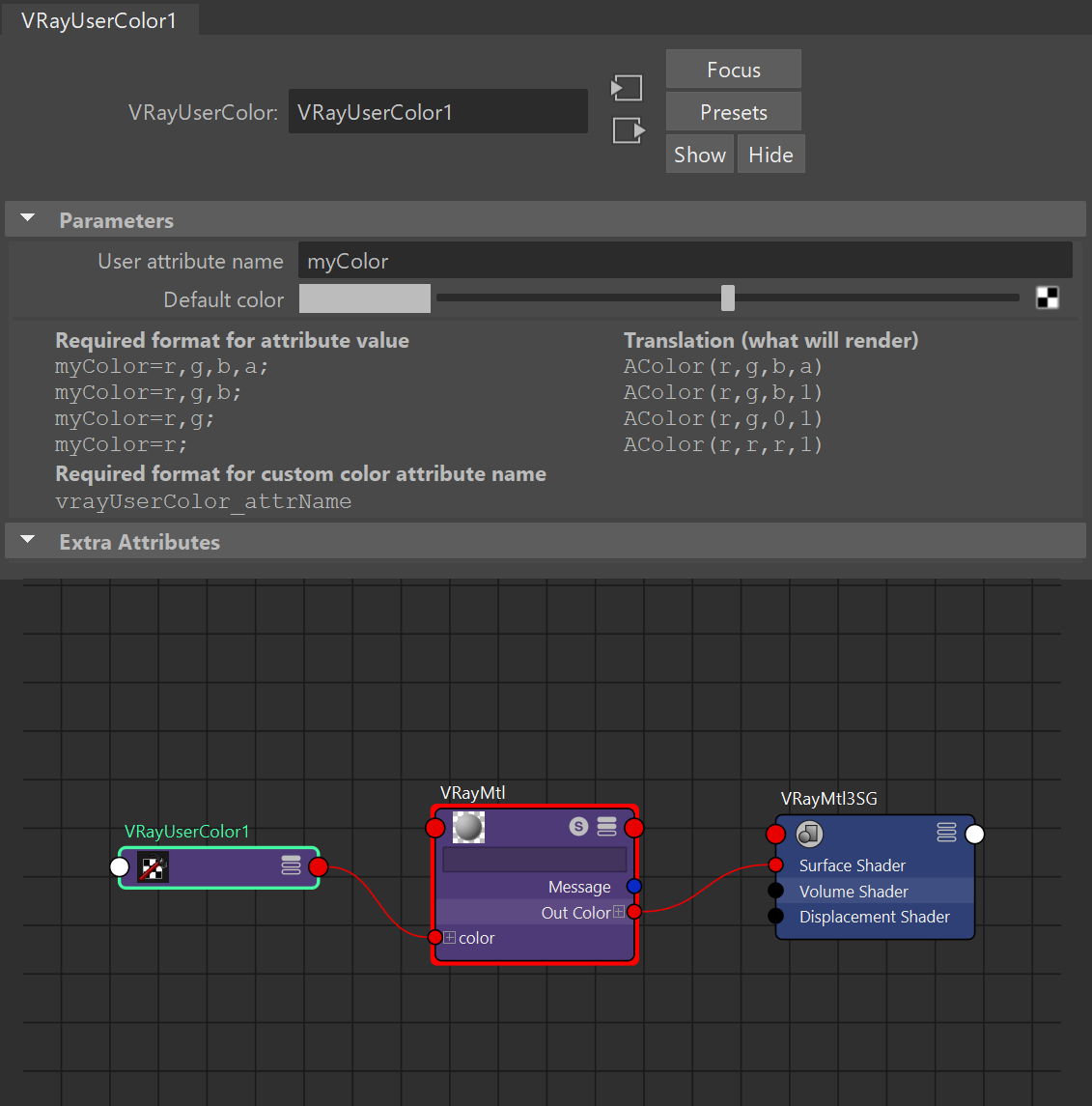
Task: Click the 'AColor(r,r,r,1)' translation text
Action: pyautogui.click(x=722, y=444)
